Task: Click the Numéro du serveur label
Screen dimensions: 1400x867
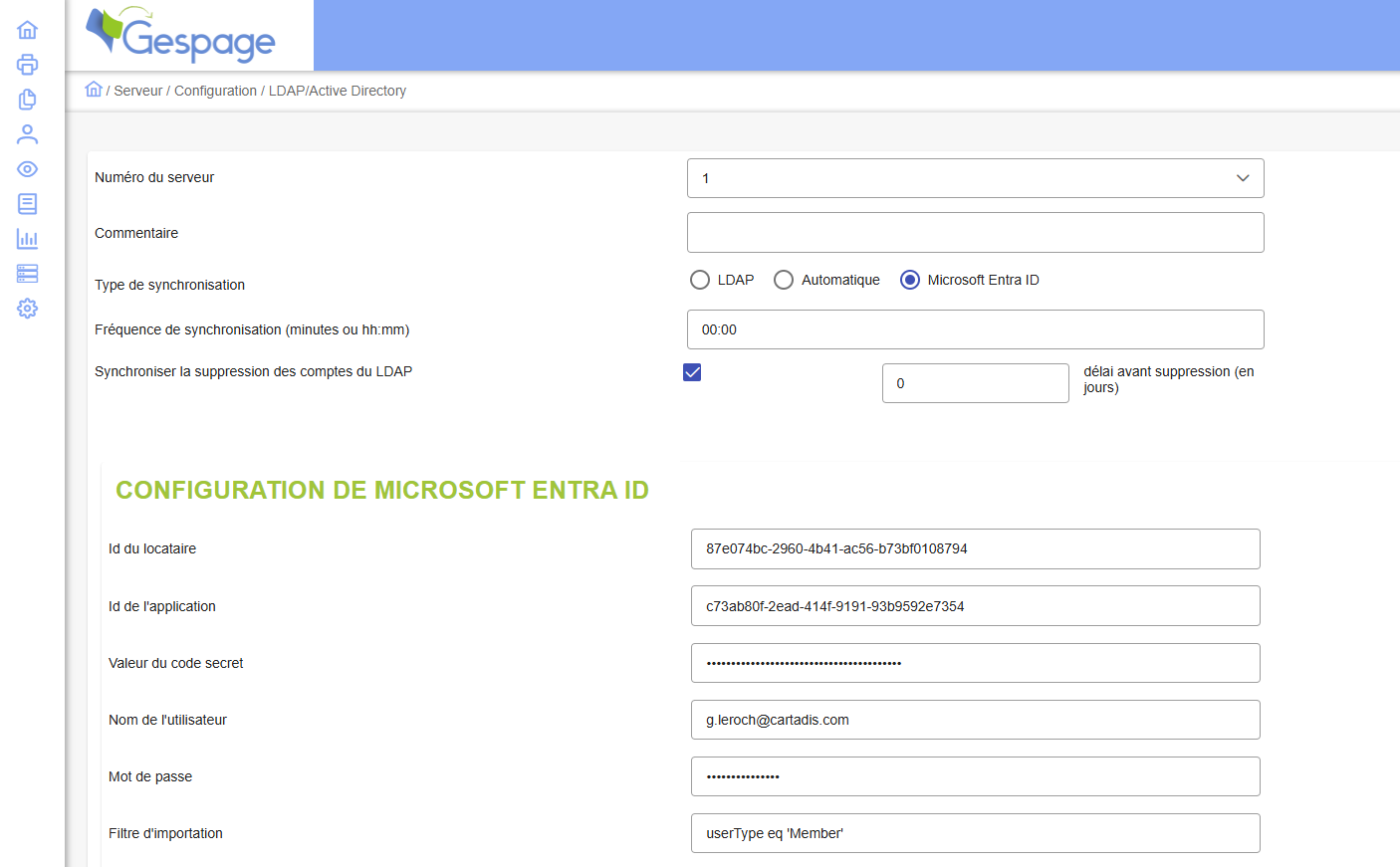Action: [154, 177]
